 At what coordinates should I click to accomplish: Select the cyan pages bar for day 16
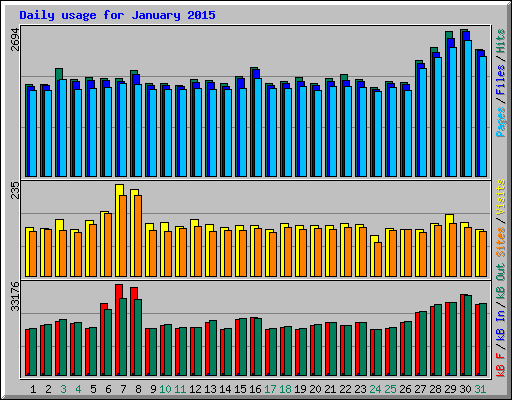pyautogui.click(x=258, y=127)
